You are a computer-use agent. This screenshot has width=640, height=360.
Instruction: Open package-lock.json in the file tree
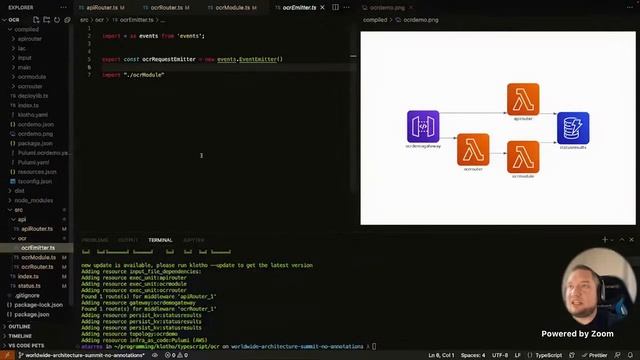38,305
